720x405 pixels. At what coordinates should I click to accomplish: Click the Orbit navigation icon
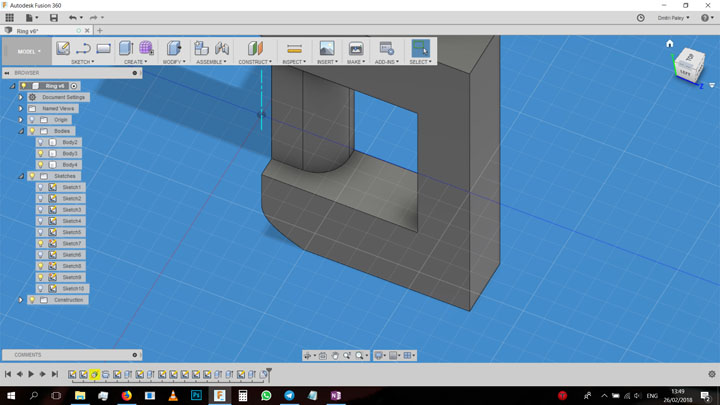pyautogui.click(x=308, y=355)
